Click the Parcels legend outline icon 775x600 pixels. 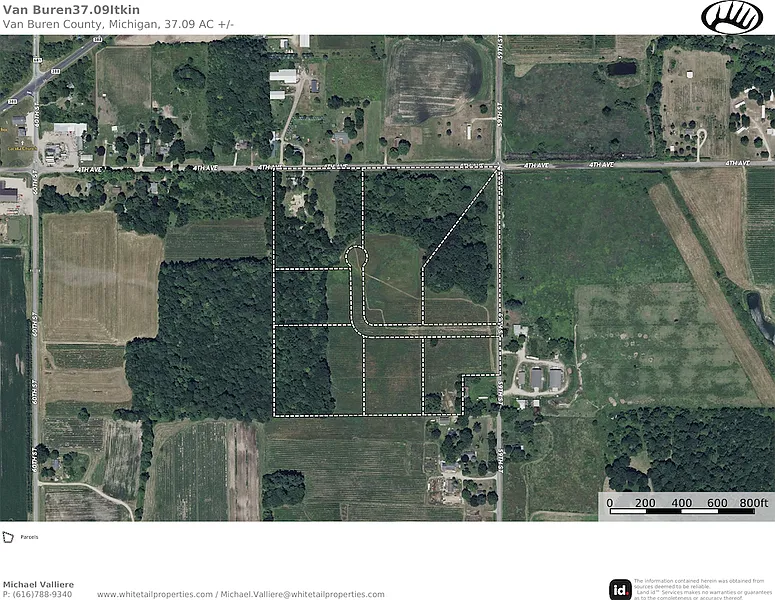point(8,537)
